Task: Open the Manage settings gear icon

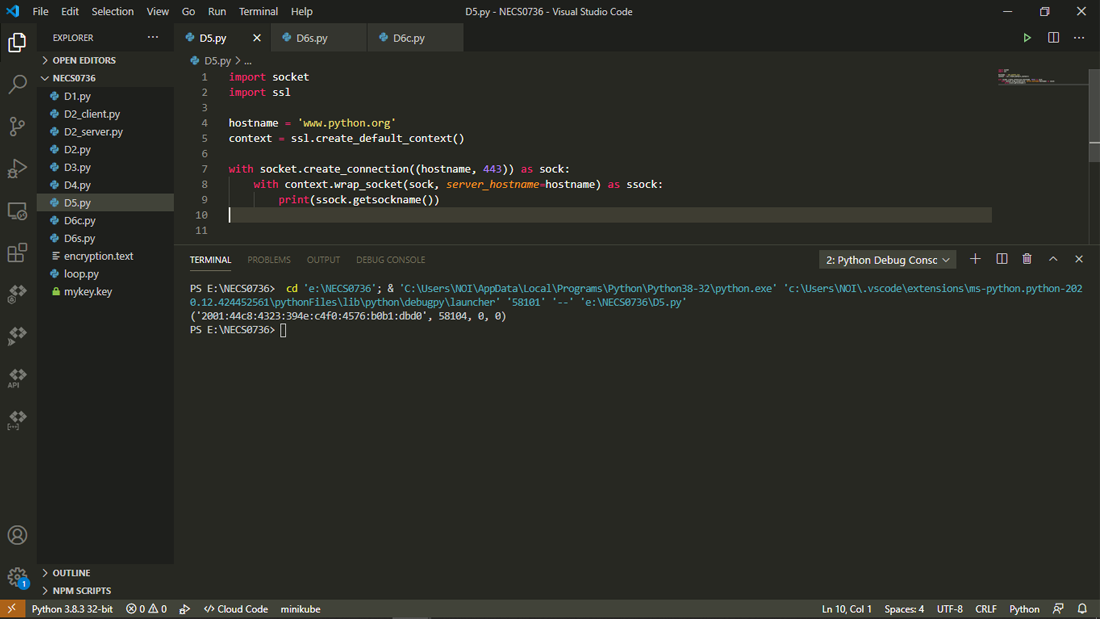Action: click(x=17, y=577)
